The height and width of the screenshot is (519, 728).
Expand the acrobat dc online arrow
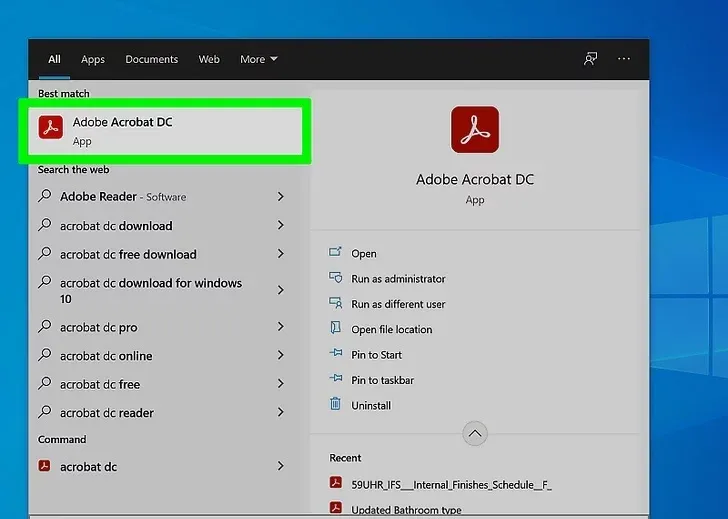coord(280,355)
